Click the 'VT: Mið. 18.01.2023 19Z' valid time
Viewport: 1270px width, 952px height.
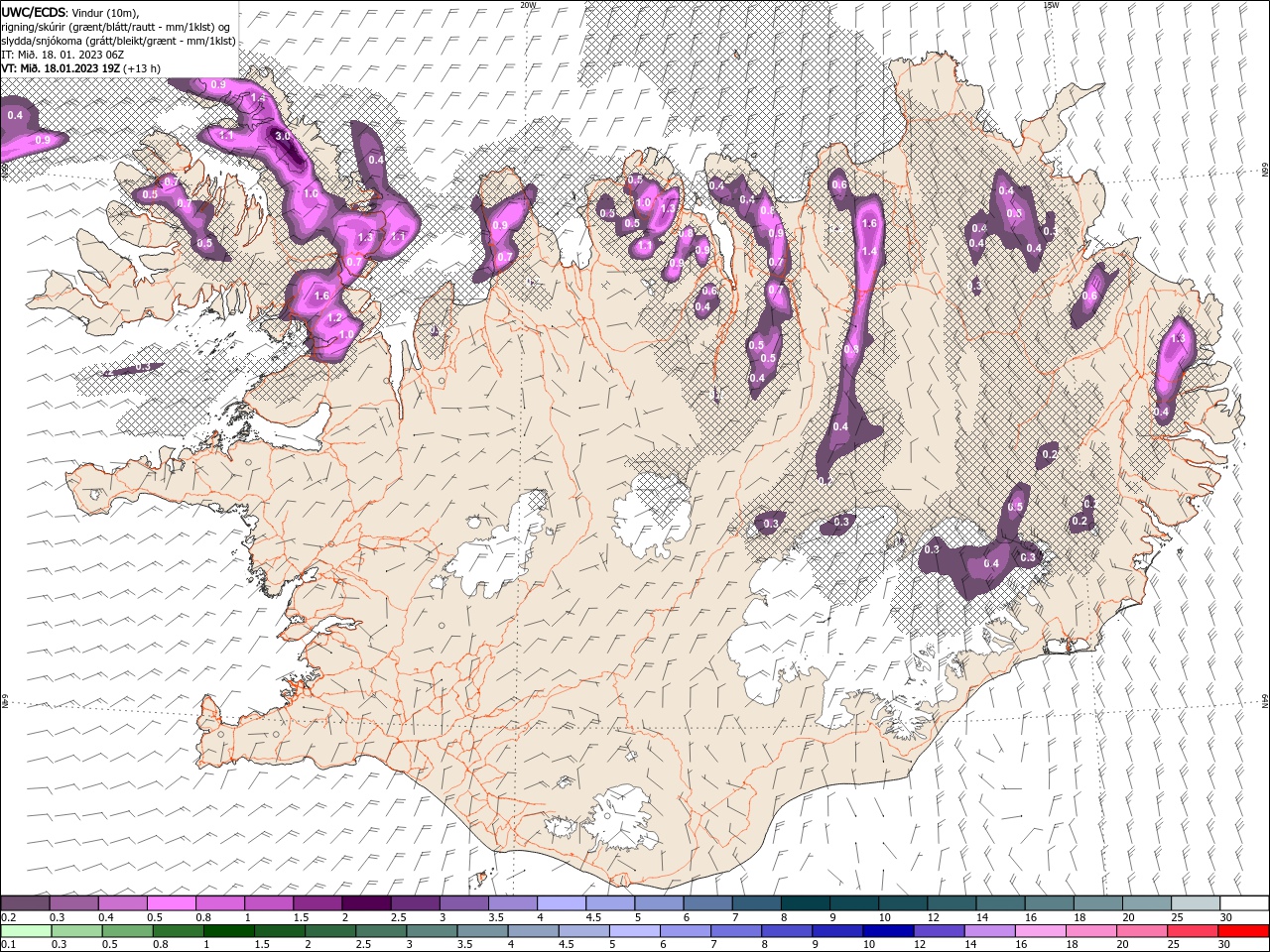click(61, 68)
